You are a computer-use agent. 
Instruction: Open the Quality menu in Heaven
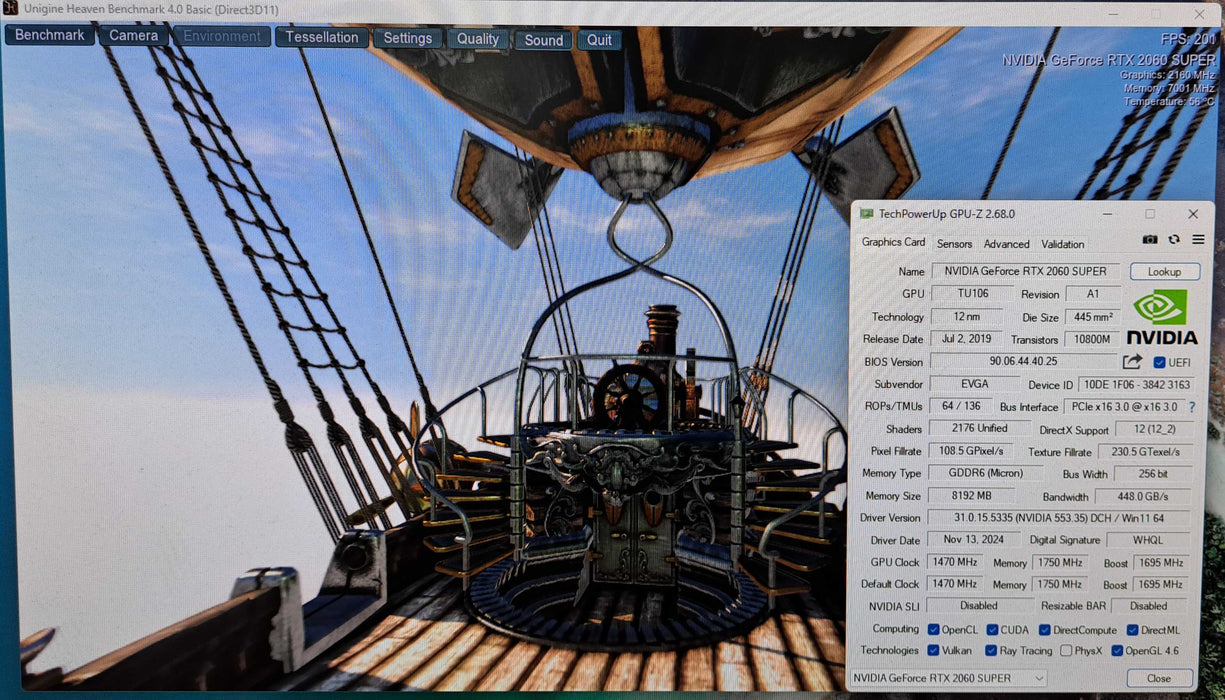pos(478,39)
